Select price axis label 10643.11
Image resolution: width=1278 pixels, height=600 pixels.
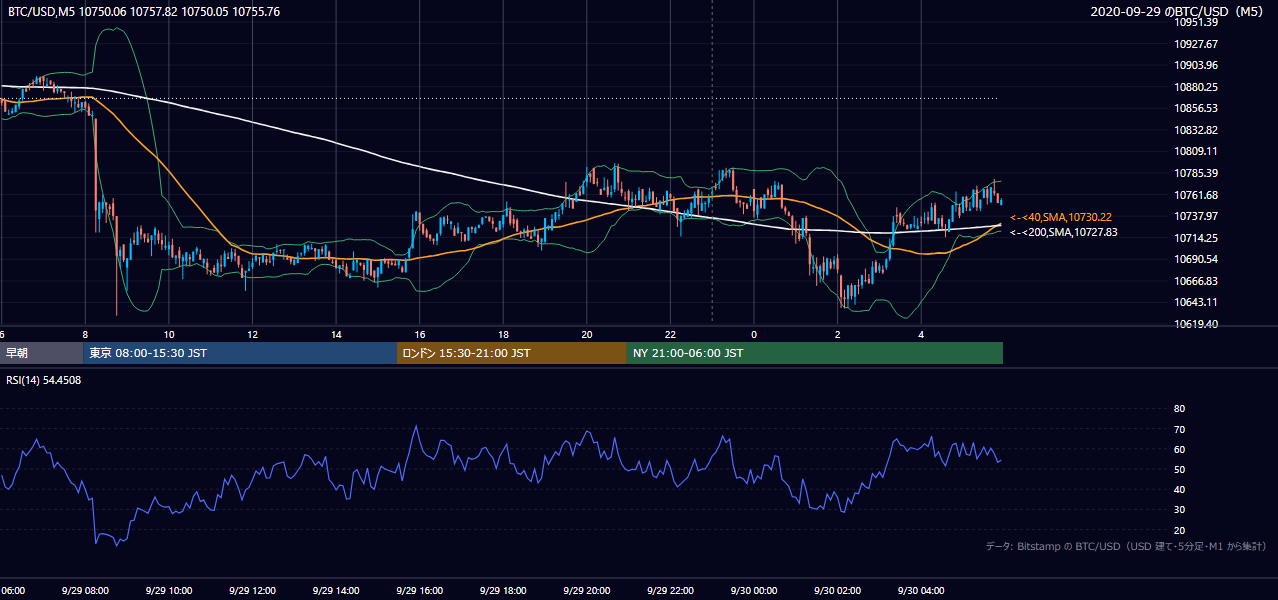coord(1196,302)
